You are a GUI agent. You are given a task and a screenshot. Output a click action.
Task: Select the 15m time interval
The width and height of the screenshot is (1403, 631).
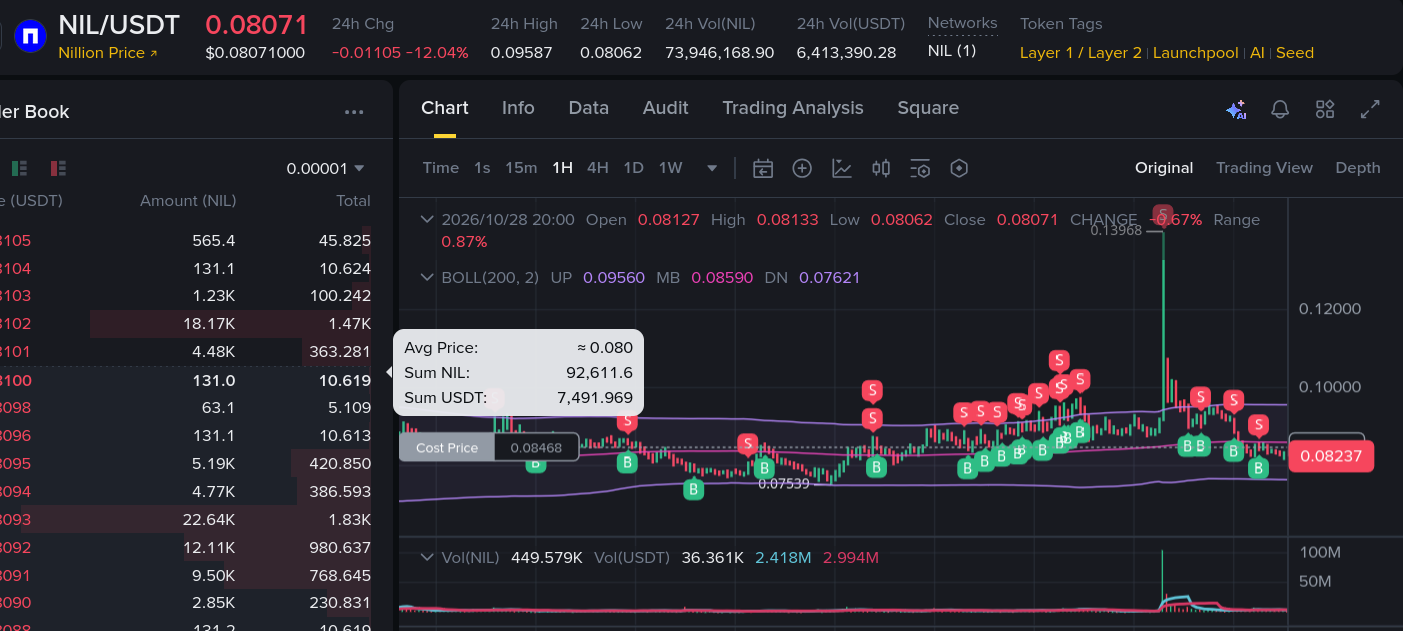[521, 168]
